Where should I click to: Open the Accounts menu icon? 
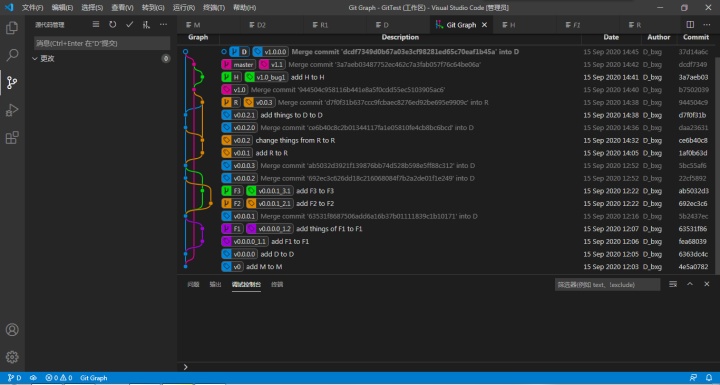[x=12, y=329]
